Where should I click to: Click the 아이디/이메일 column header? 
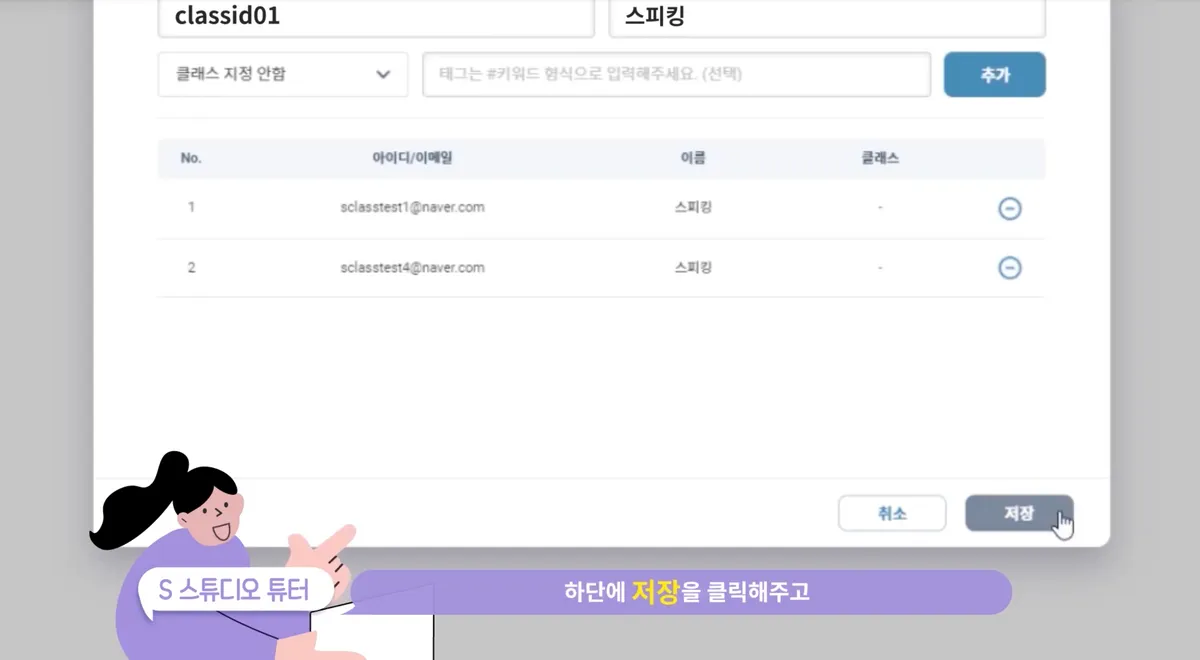[412, 158]
